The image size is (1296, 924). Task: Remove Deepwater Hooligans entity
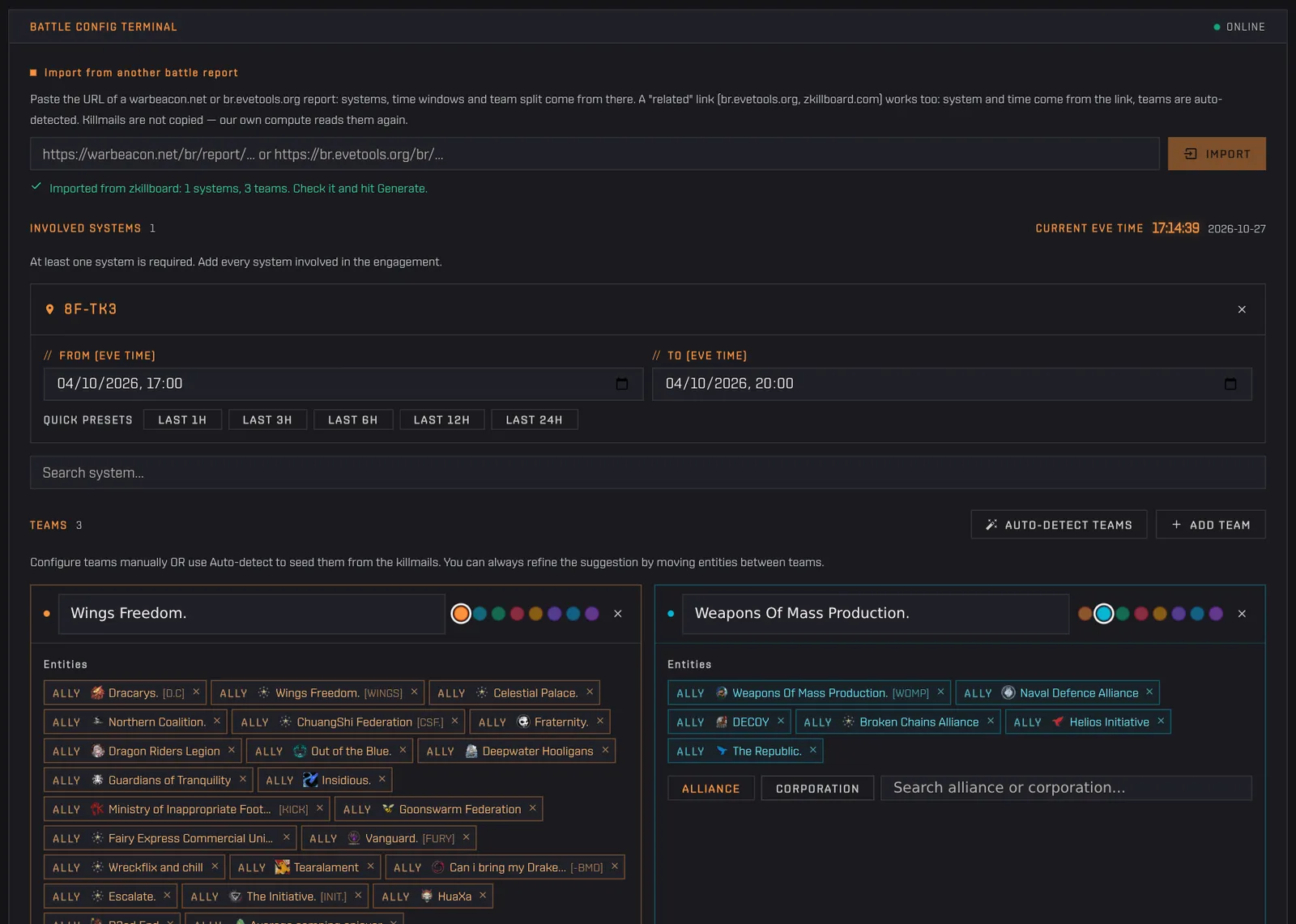tap(605, 751)
